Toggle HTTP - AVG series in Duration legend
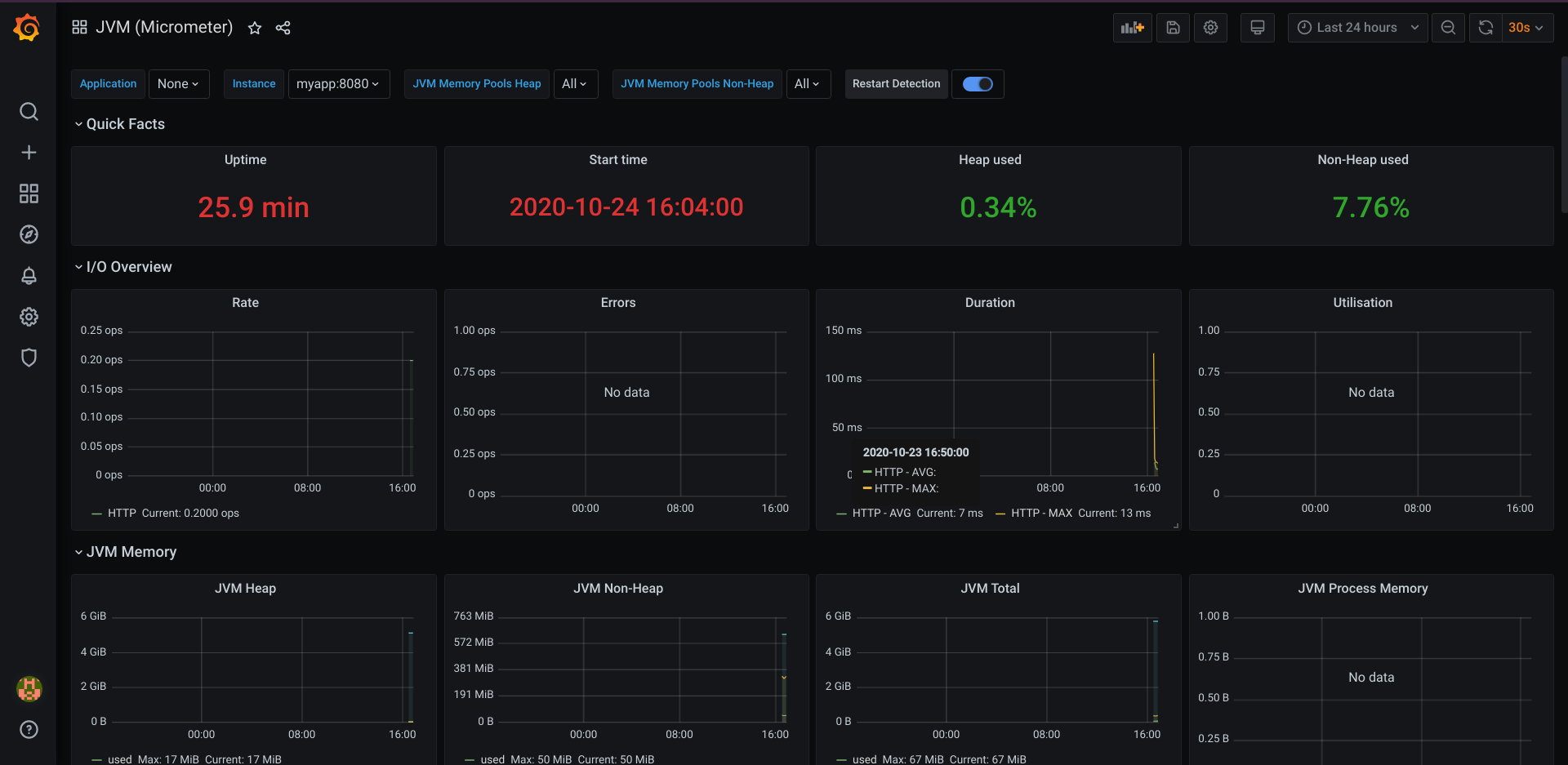Viewport: 1568px width, 765px height. [881, 514]
